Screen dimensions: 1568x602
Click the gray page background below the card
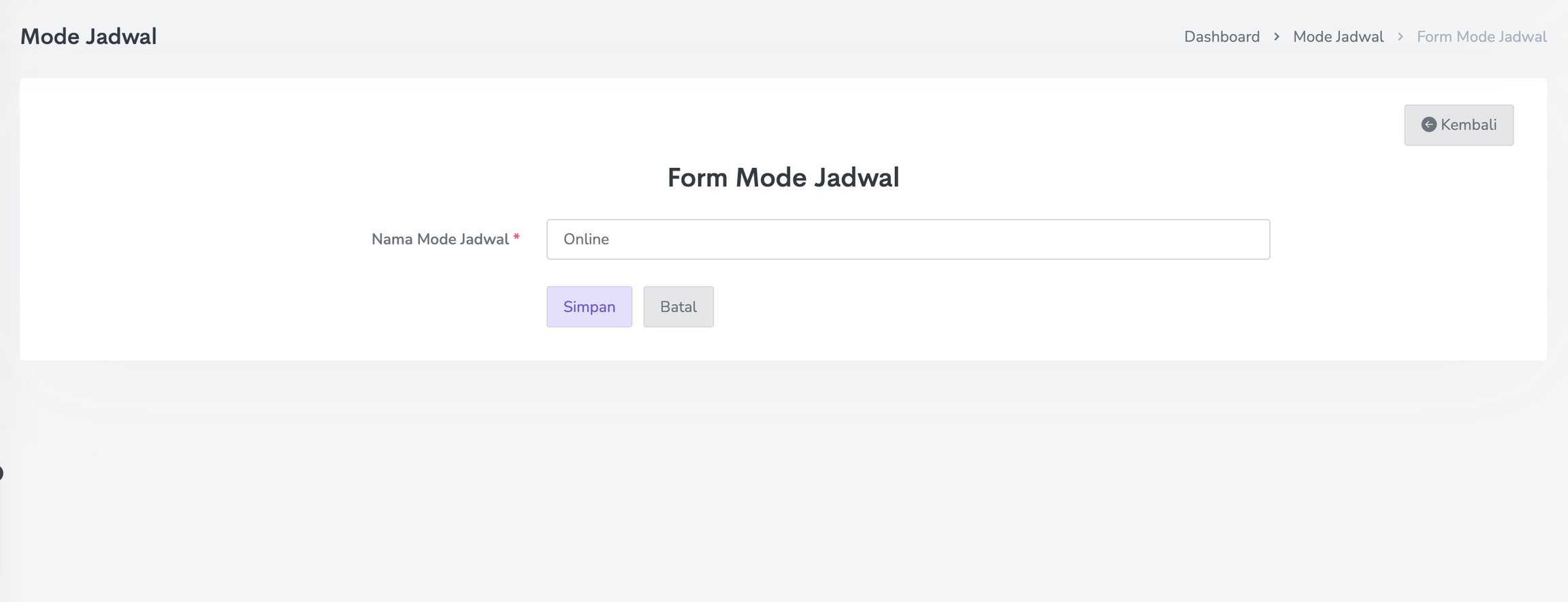point(783,490)
